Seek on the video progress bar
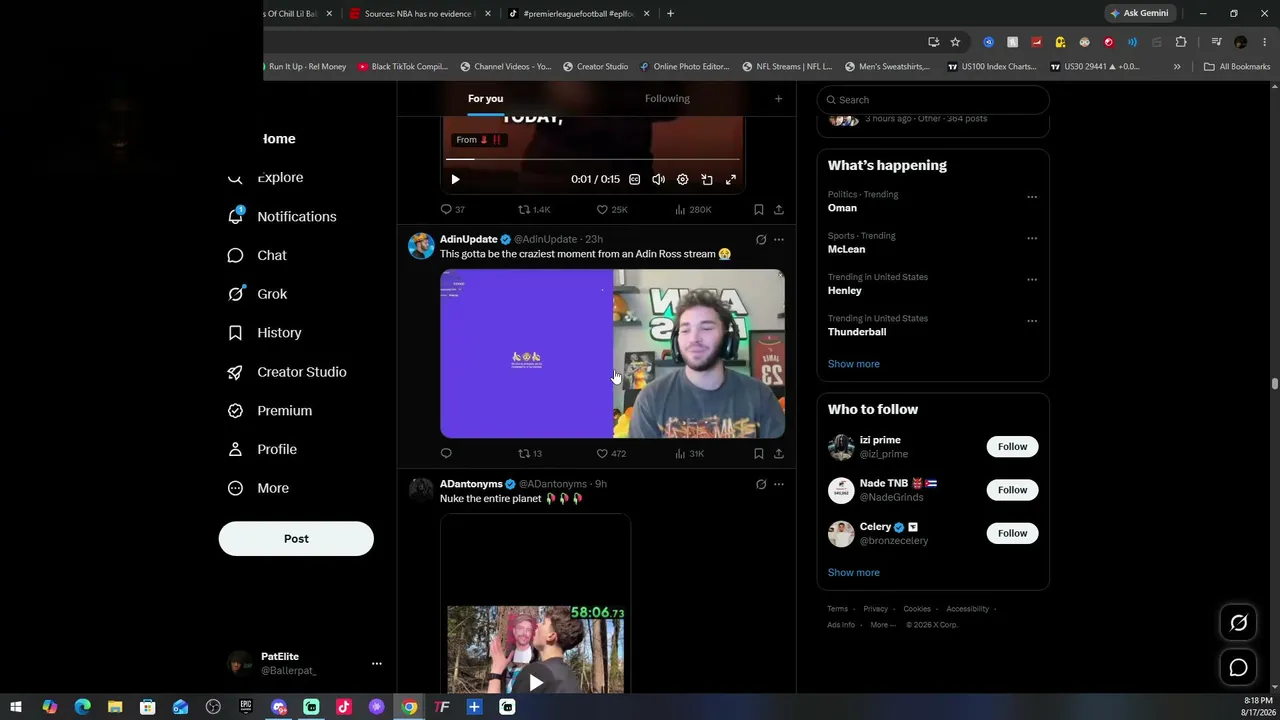This screenshot has width=1280, height=720. click(x=593, y=159)
